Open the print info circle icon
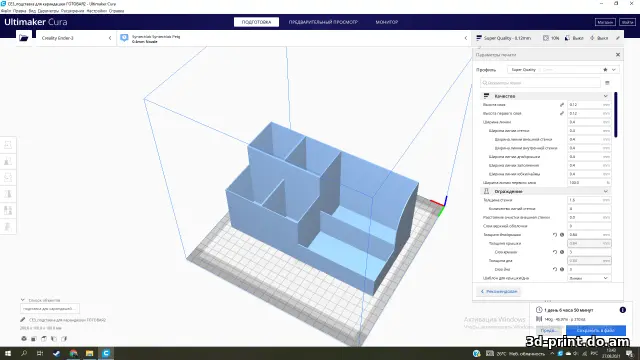 point(622,310)
